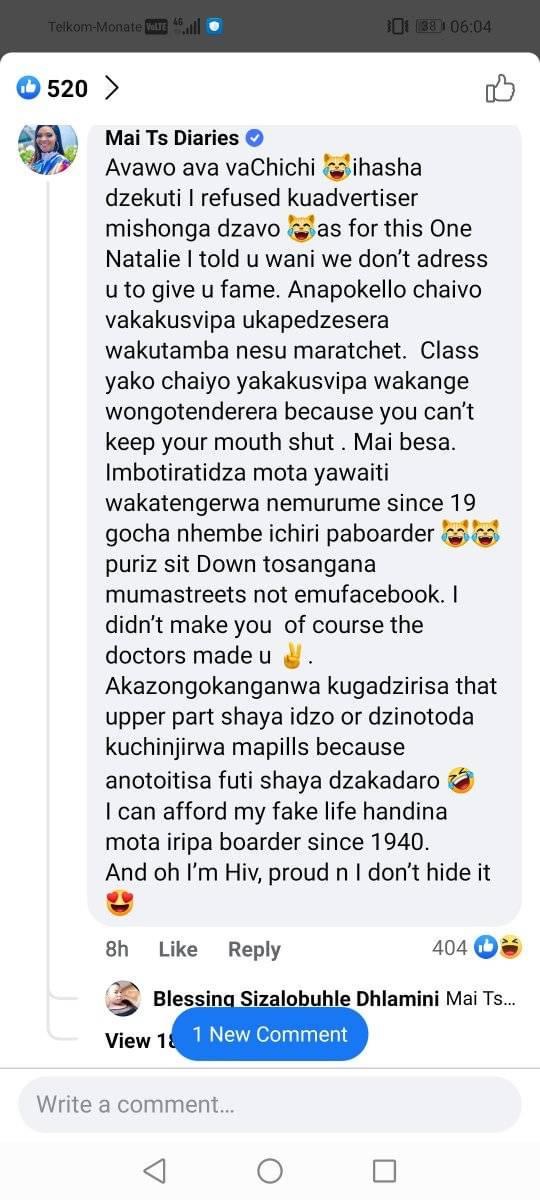Tap the thumbs-up like icon at top right
Image resolution: width=540 pixels, height=1200 pixels.
click(500, 88)
